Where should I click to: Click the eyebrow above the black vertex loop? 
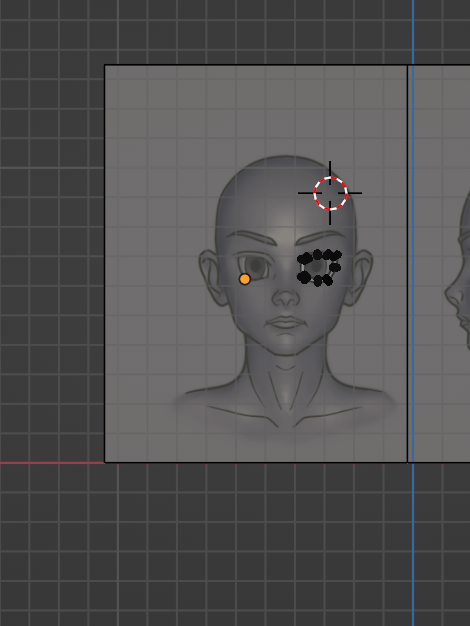pos(325,236)
